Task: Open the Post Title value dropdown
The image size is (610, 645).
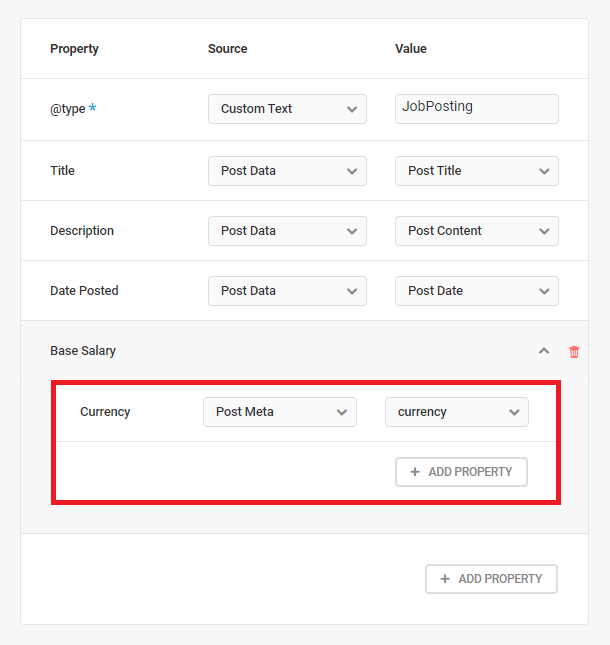Action: pos(477,171)
